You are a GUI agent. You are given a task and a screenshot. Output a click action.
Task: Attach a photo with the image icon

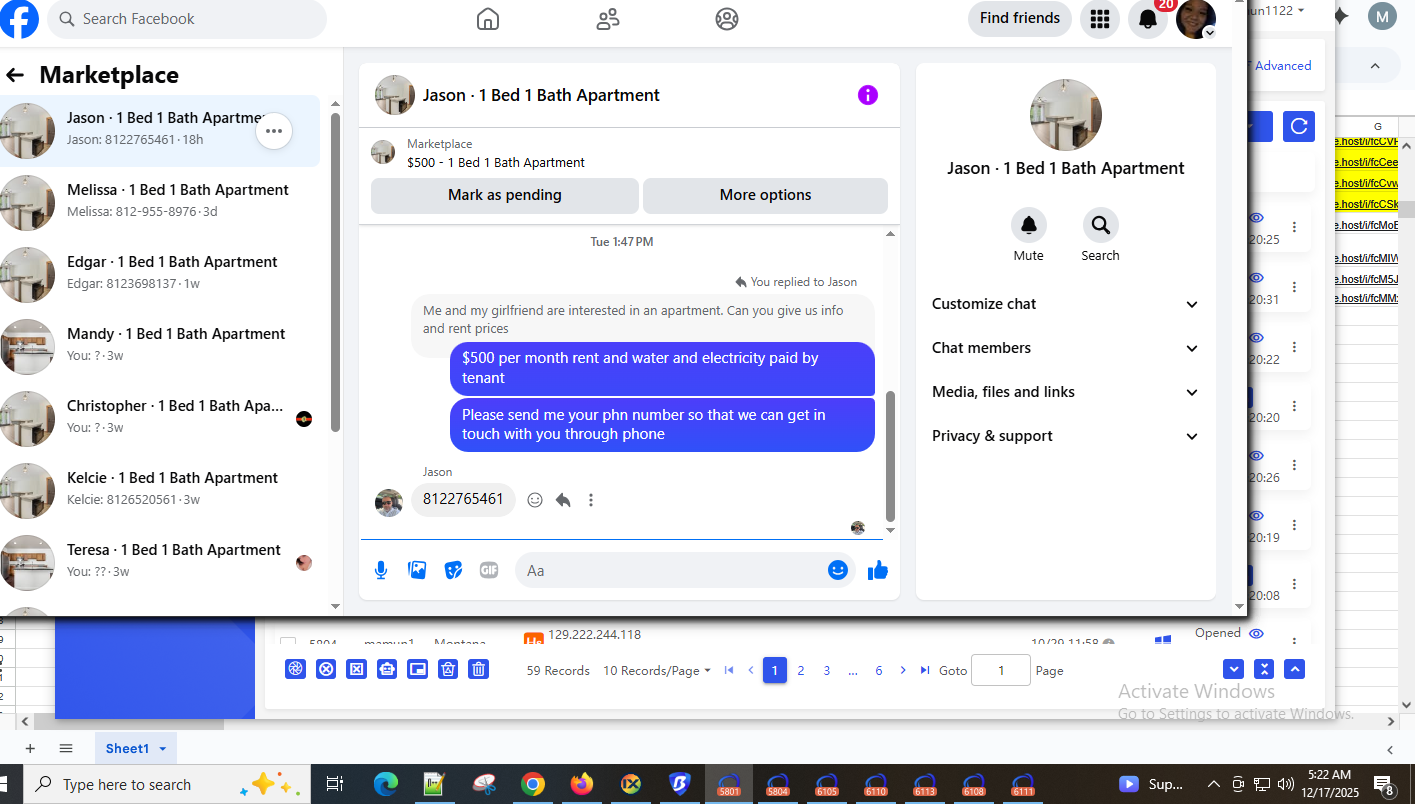coord(417,570)
